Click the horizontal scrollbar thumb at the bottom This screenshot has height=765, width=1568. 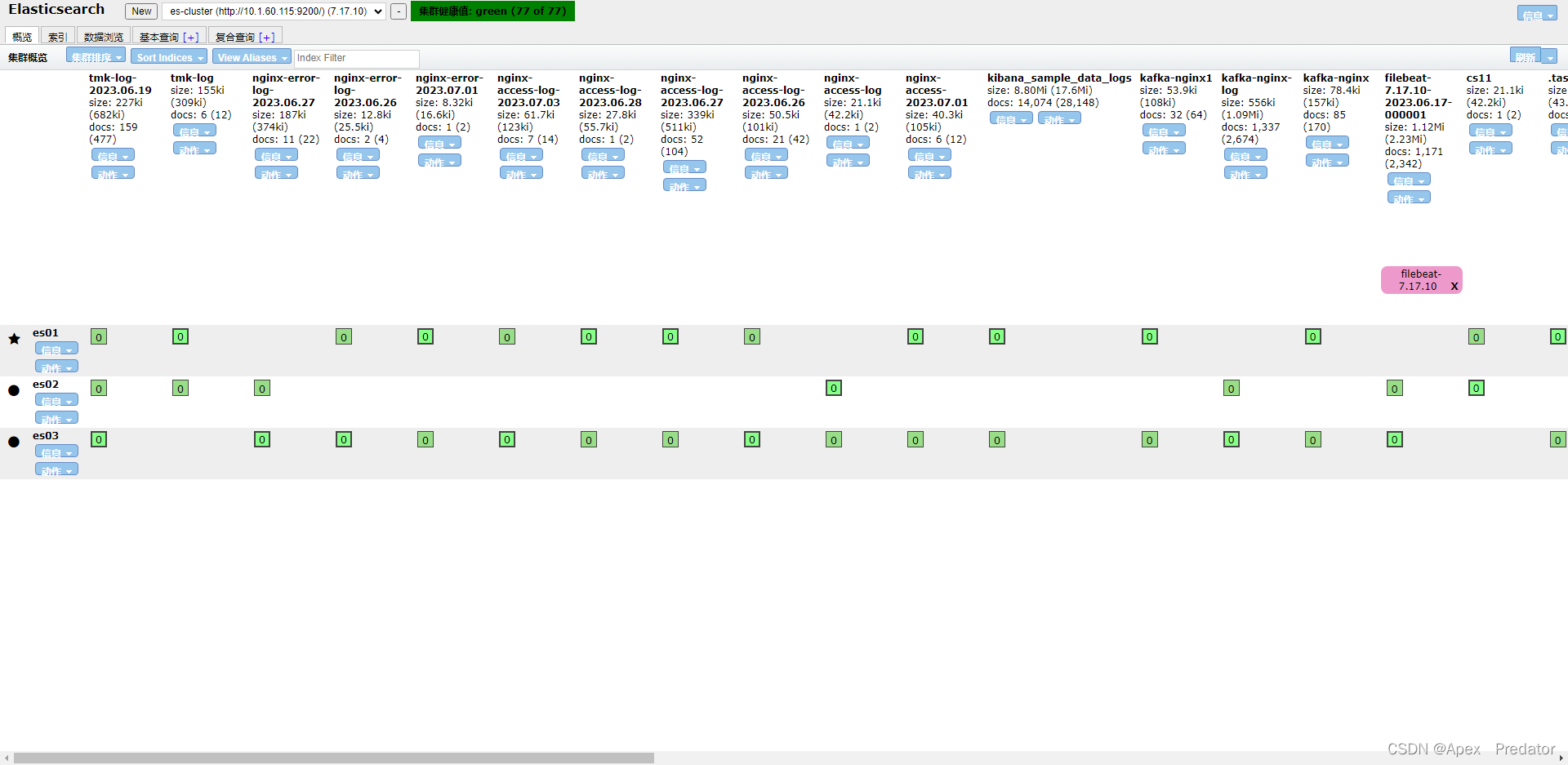click(334, 758)
